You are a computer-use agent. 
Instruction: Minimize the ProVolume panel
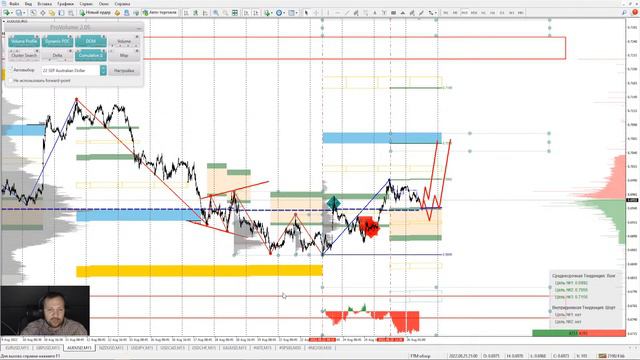139,28
